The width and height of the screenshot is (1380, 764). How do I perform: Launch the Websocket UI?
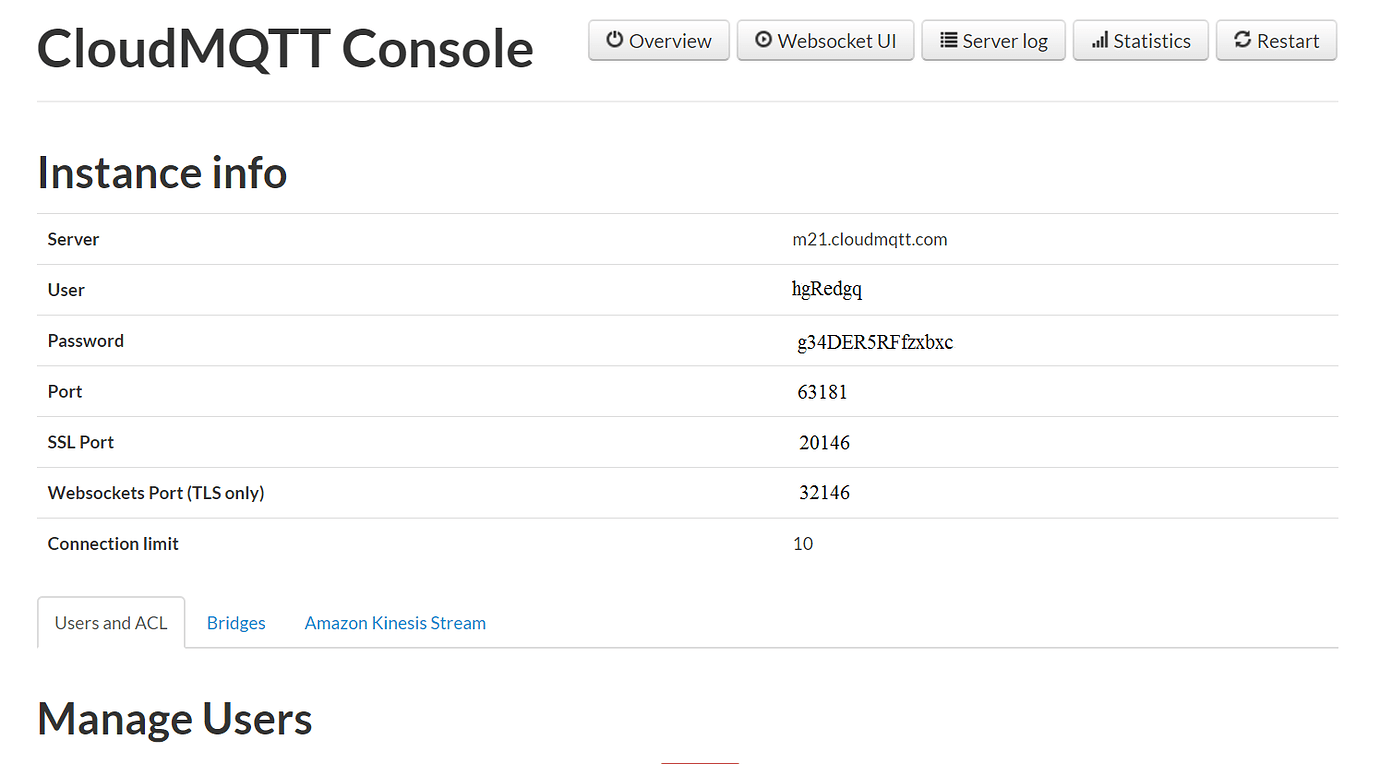[825, 40]
